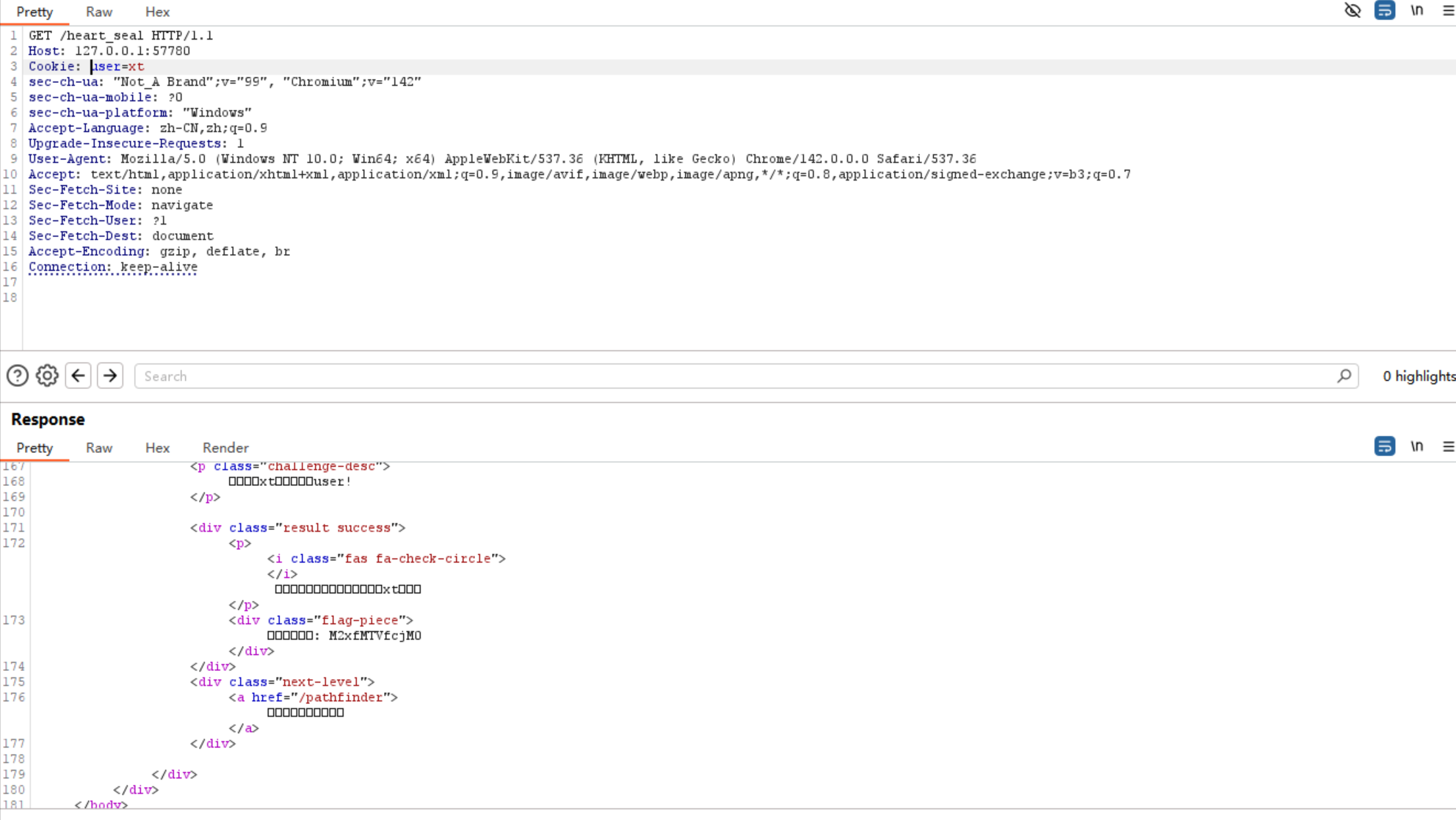Switch request view to Hex tab

[157, 12]
